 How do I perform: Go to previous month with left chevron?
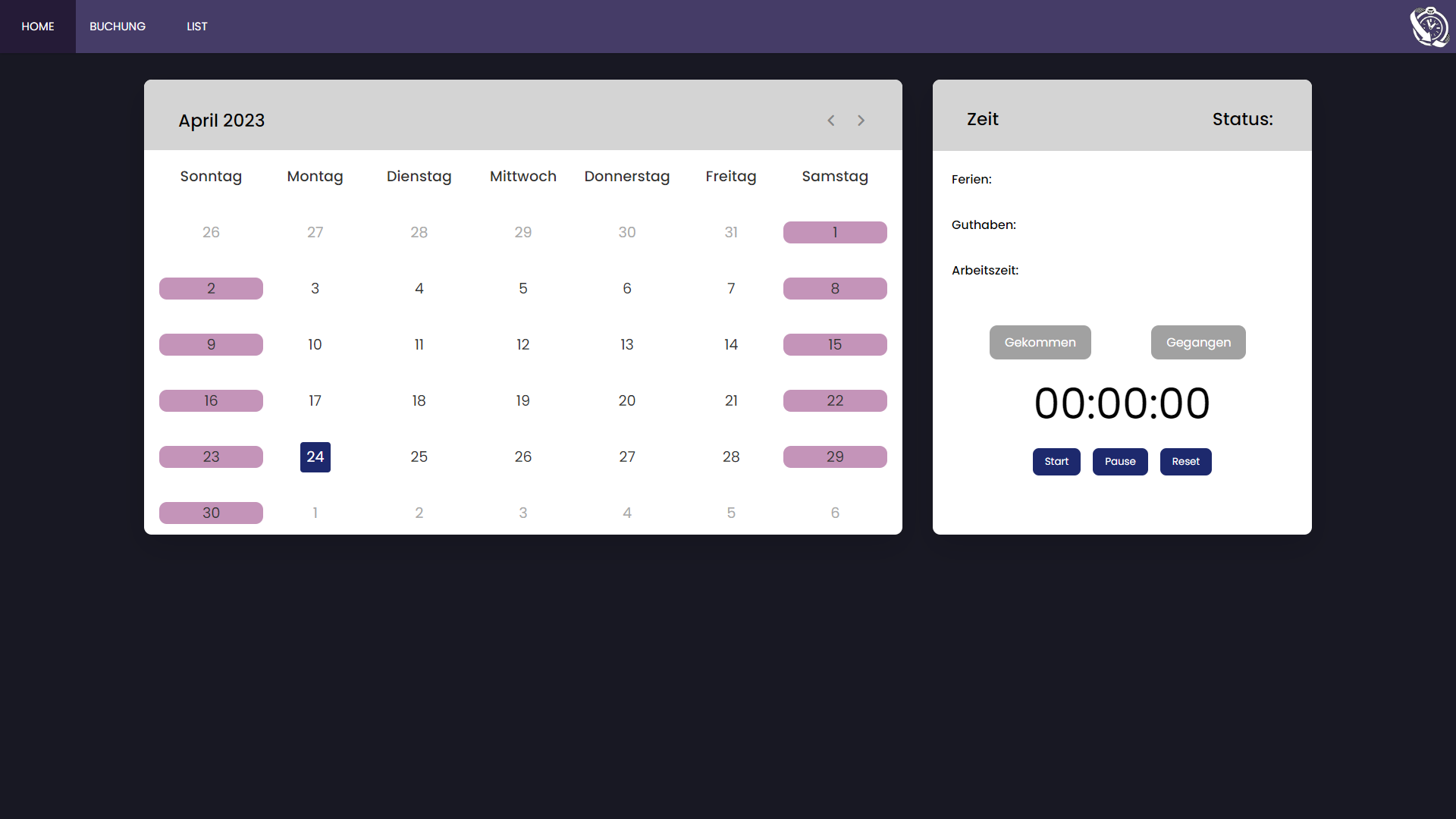(831, 121)
